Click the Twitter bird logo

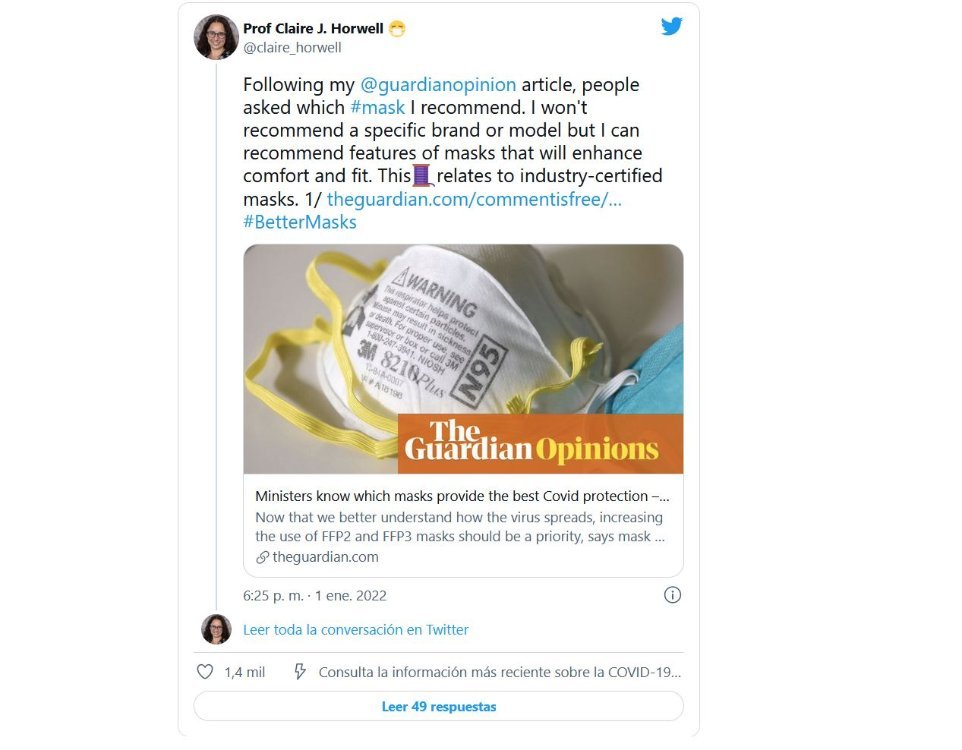pos(672,26)
